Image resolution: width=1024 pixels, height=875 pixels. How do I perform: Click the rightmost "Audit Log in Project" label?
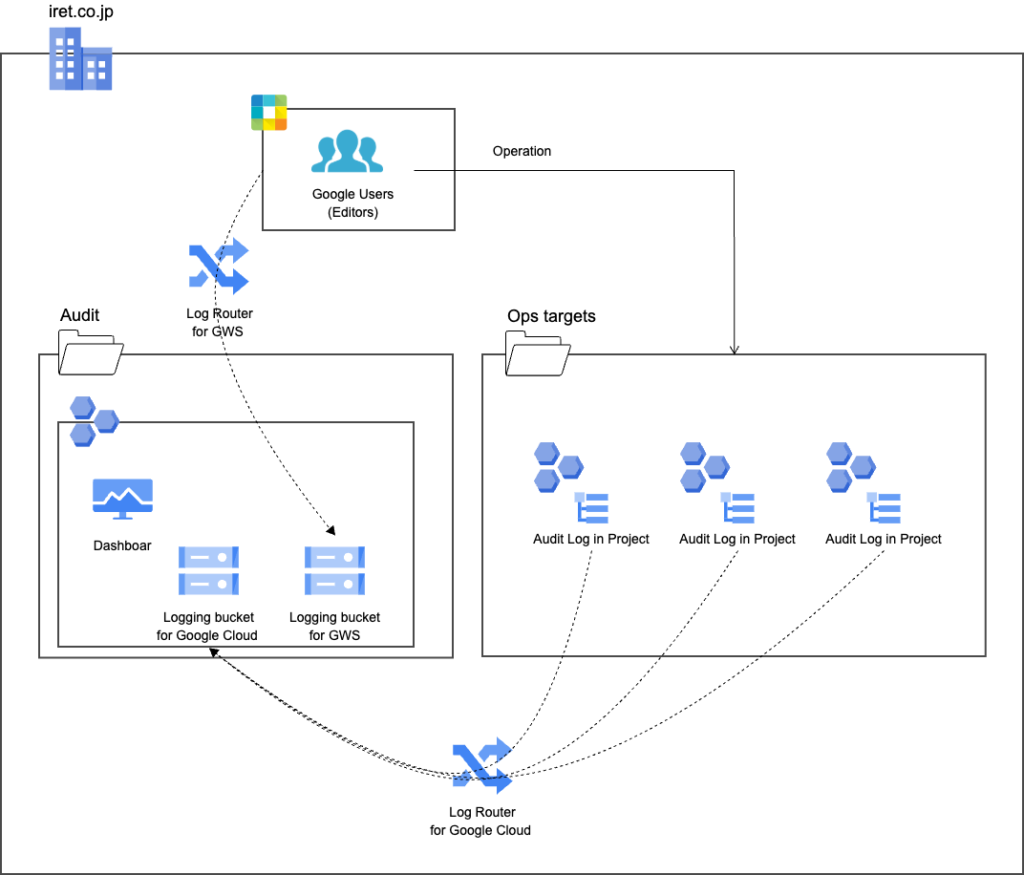(x=883, y=539)
